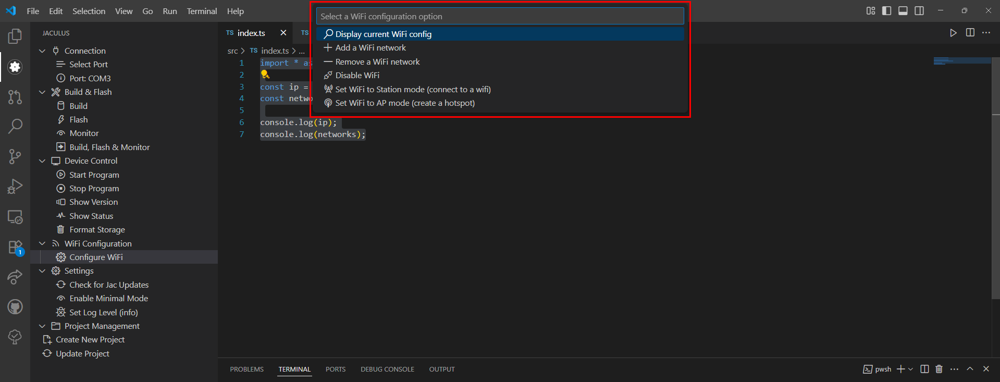Open the Run and Debug view

pos(15,186)
